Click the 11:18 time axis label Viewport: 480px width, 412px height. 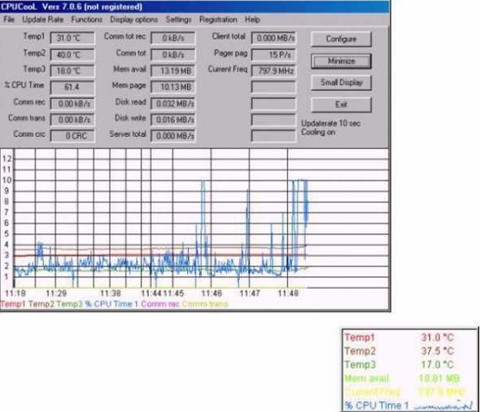click(15, 293)
